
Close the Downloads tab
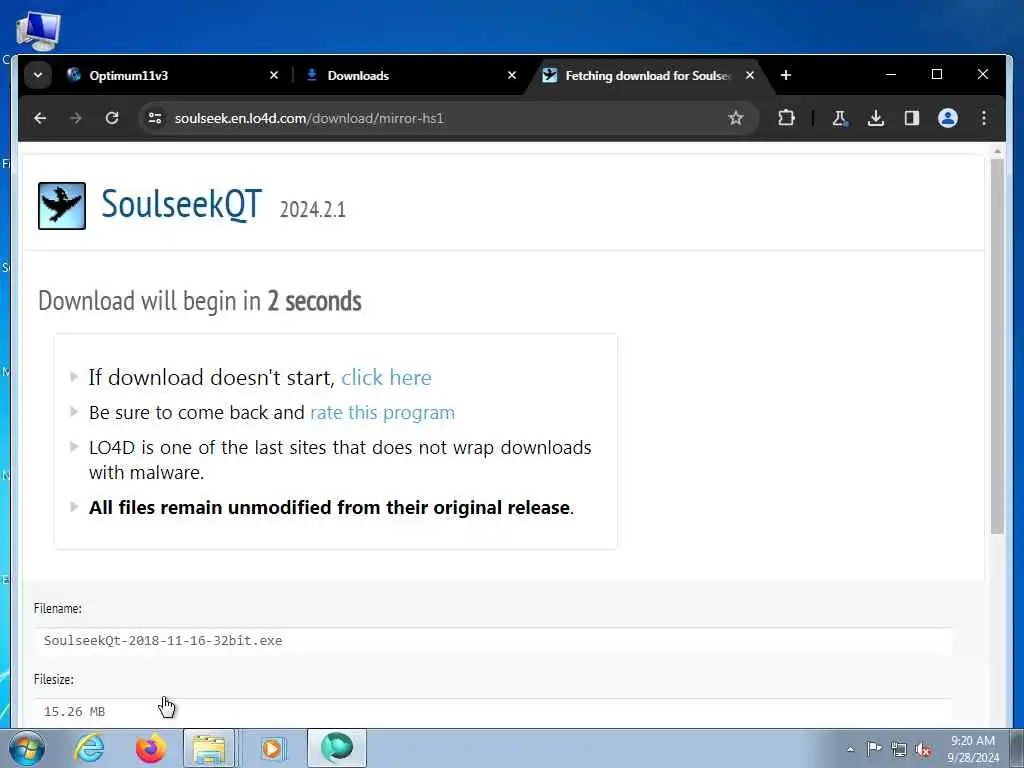pyautogui.click(x=512, y=76)
